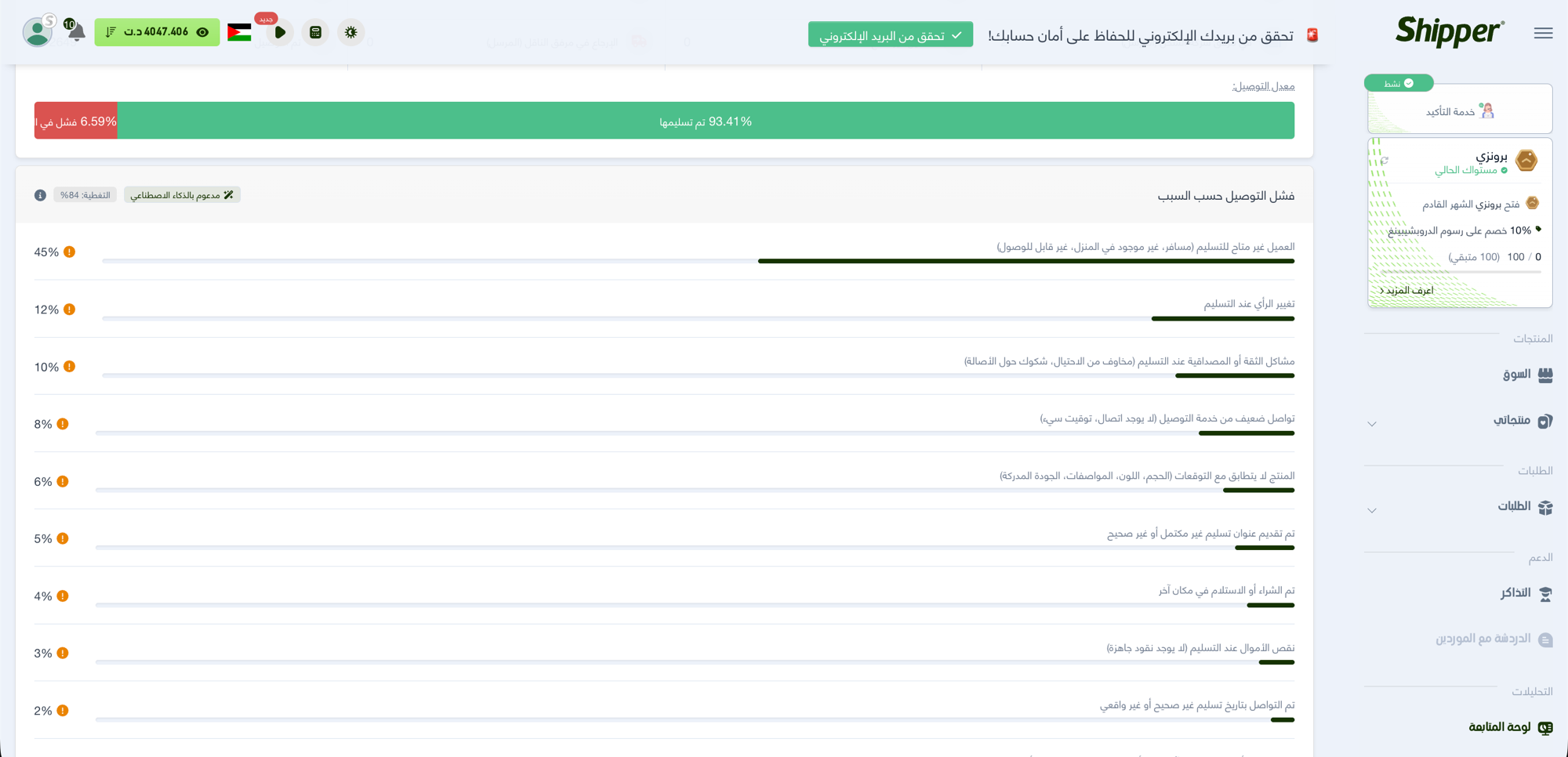
Task: Open the calculator tool in top toolbar
Action: point(316,32)
